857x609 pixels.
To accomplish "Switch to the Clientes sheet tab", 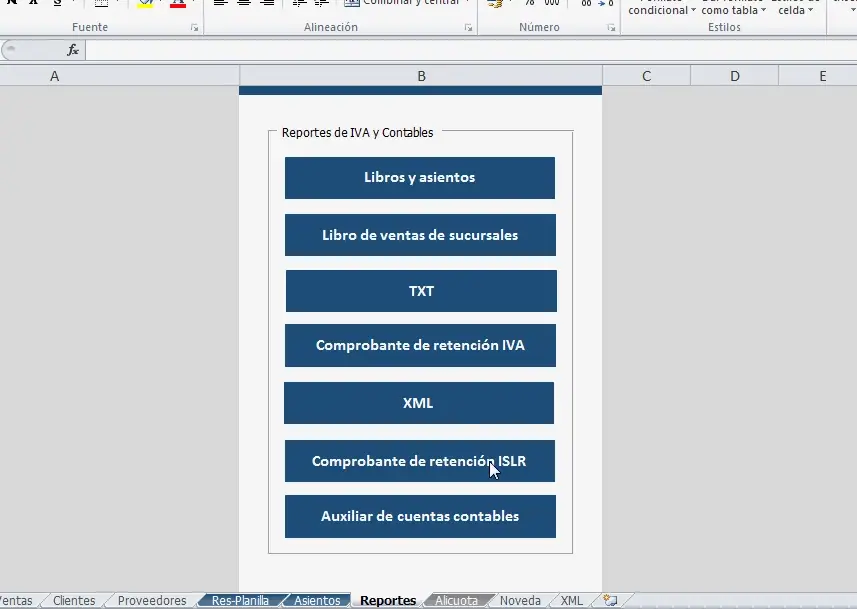I will pos(74,600).
